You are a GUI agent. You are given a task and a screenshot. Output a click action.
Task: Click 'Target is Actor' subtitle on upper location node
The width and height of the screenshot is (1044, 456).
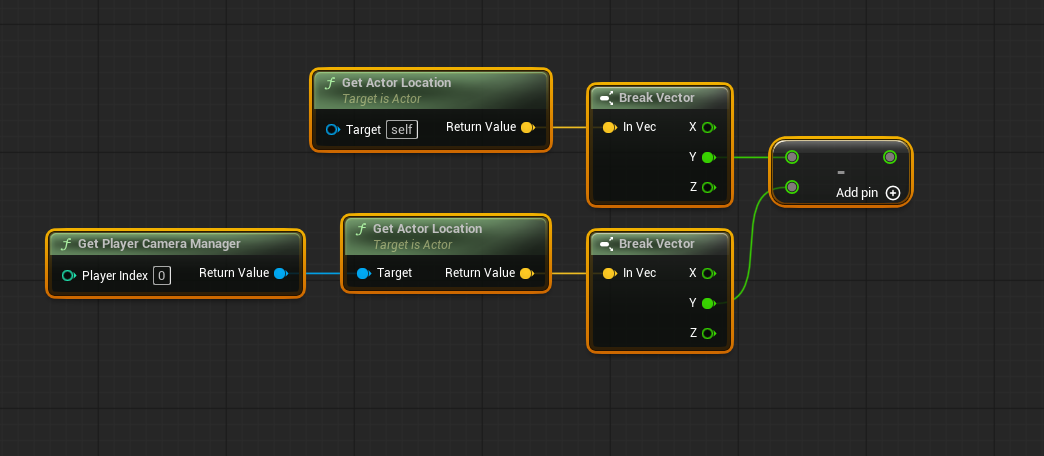(382, 99)
